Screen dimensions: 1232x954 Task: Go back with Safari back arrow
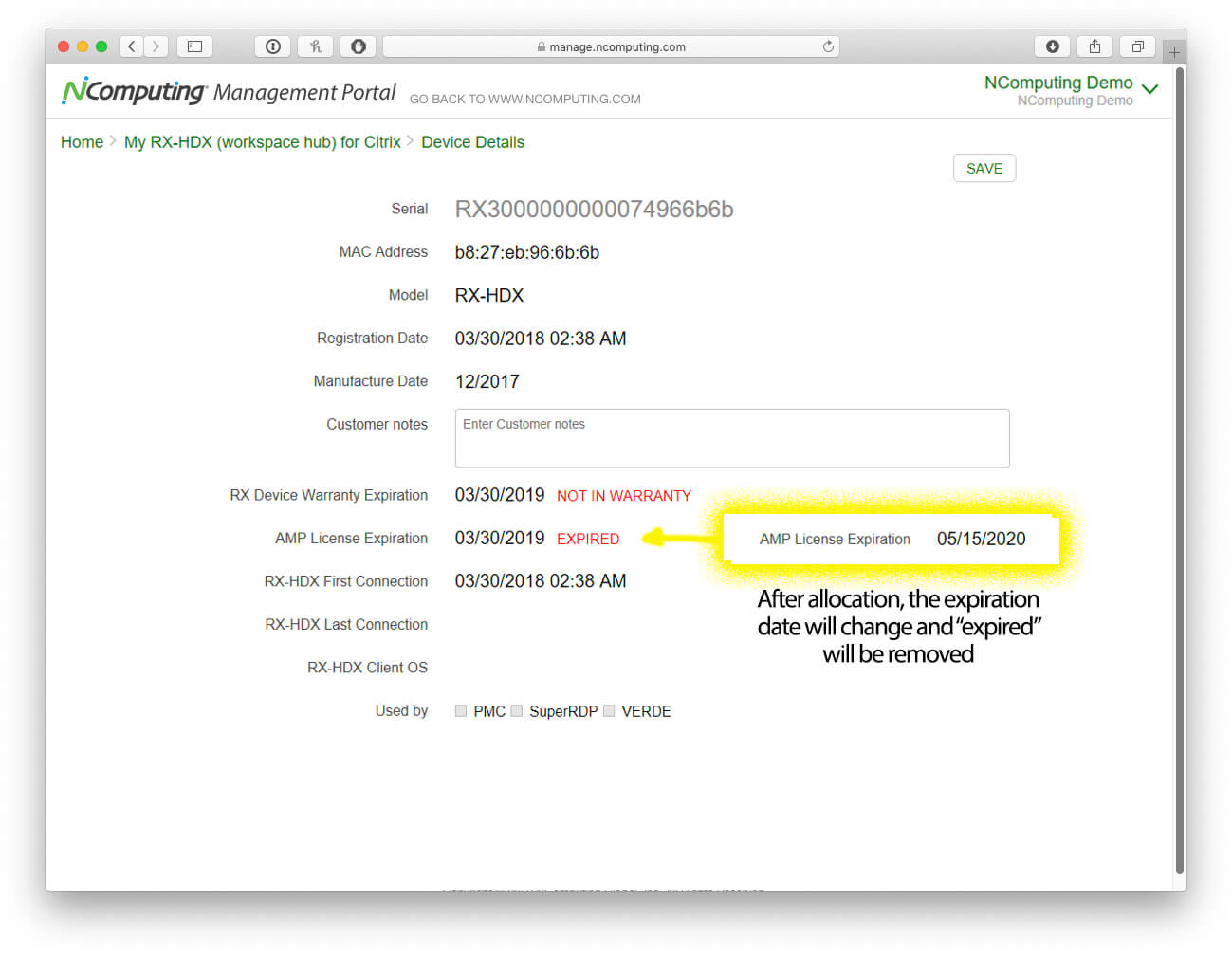(132, 46)
